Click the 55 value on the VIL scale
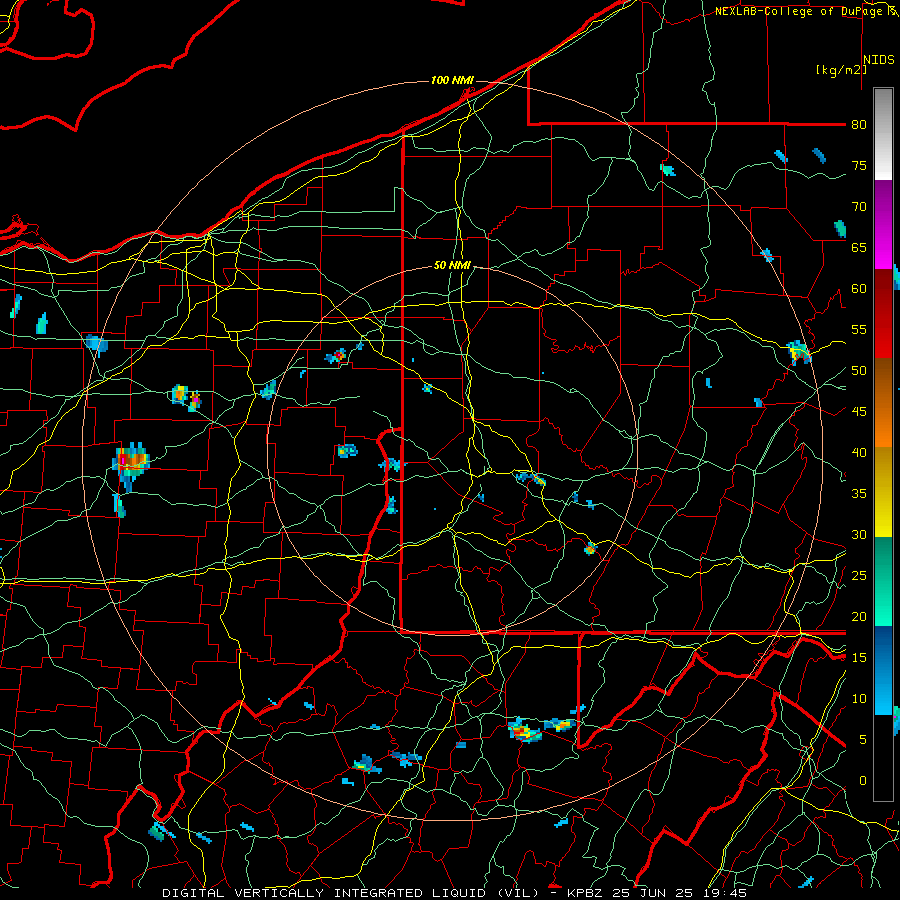 pyautogui.click(x=859, y=329)
